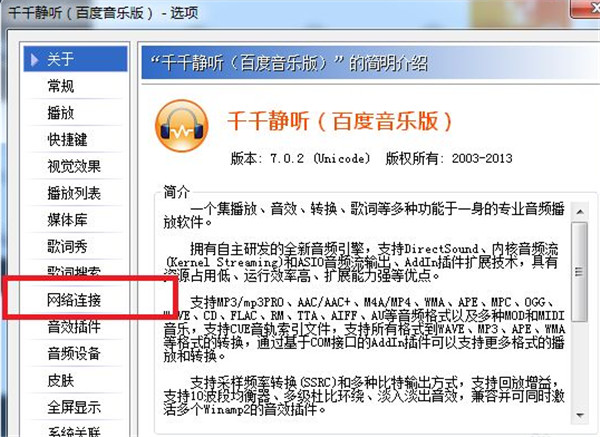The image size is (600, 437).
Task: Click the blue 的简明介绍 header banner
Action: tap(370, 63)
